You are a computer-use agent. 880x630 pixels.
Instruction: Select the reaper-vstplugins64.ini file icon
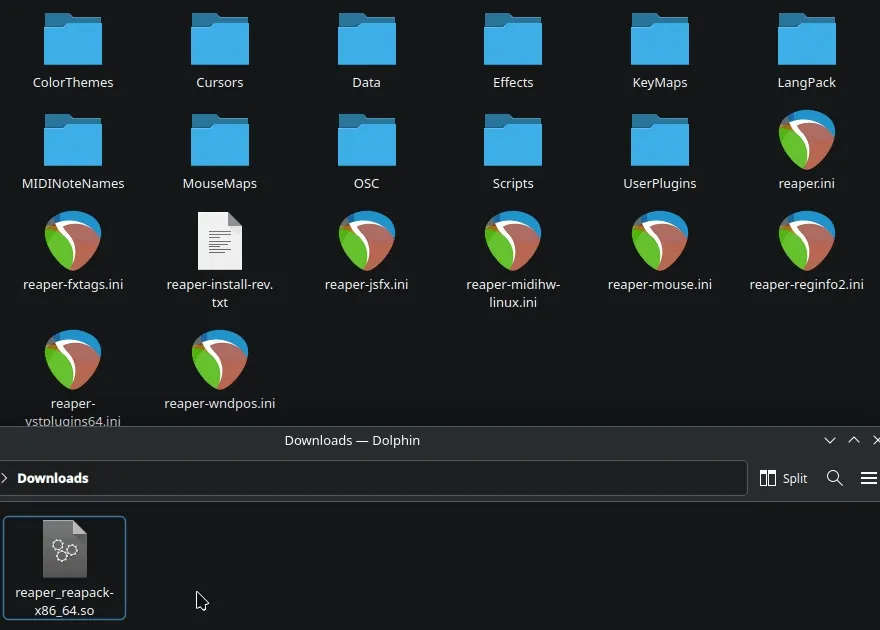coord(73,360)
